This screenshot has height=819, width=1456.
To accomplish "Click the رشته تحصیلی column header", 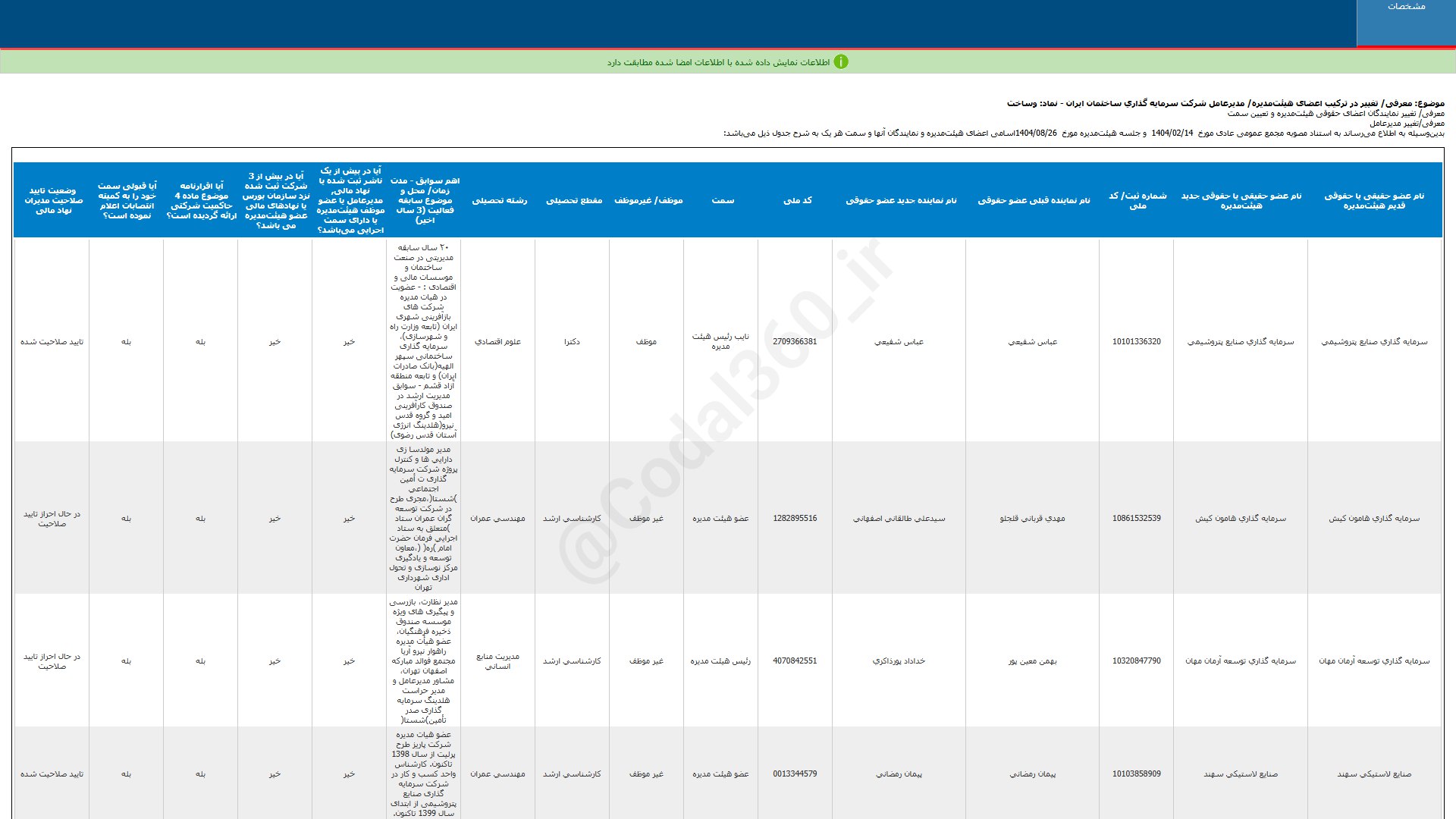I will [499, 200].
